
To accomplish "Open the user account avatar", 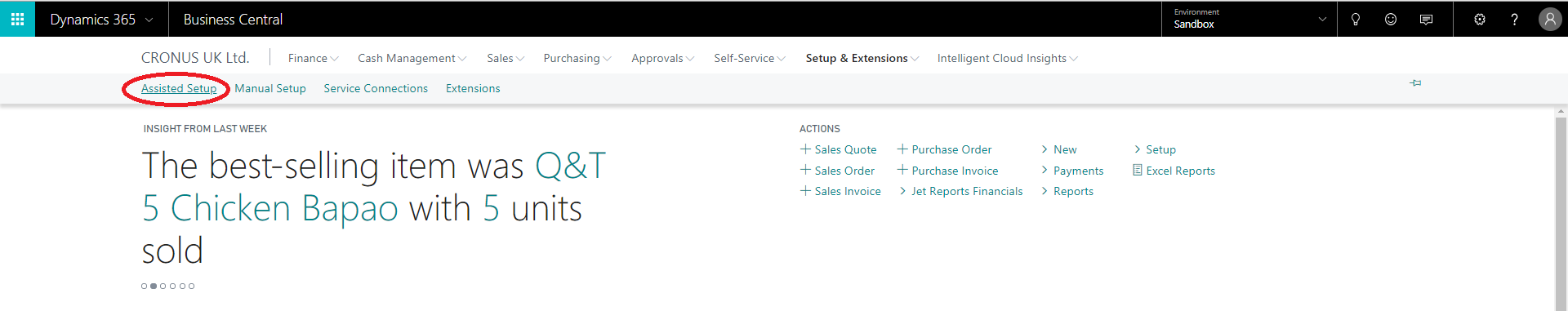I will tap(1550, 20).
